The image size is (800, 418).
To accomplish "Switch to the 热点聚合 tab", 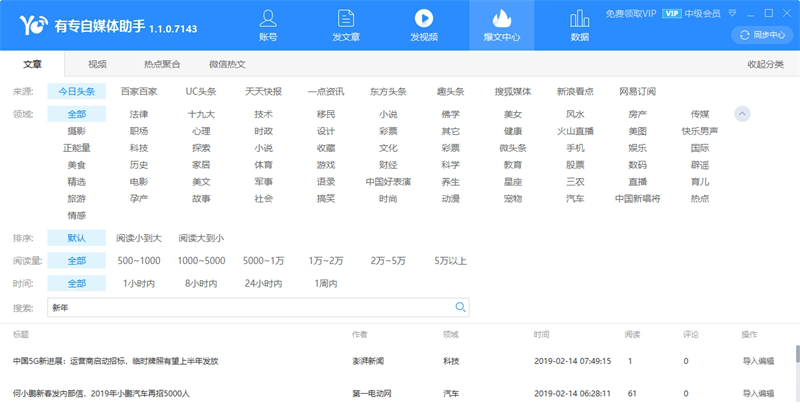I will [x=162, y=64].
